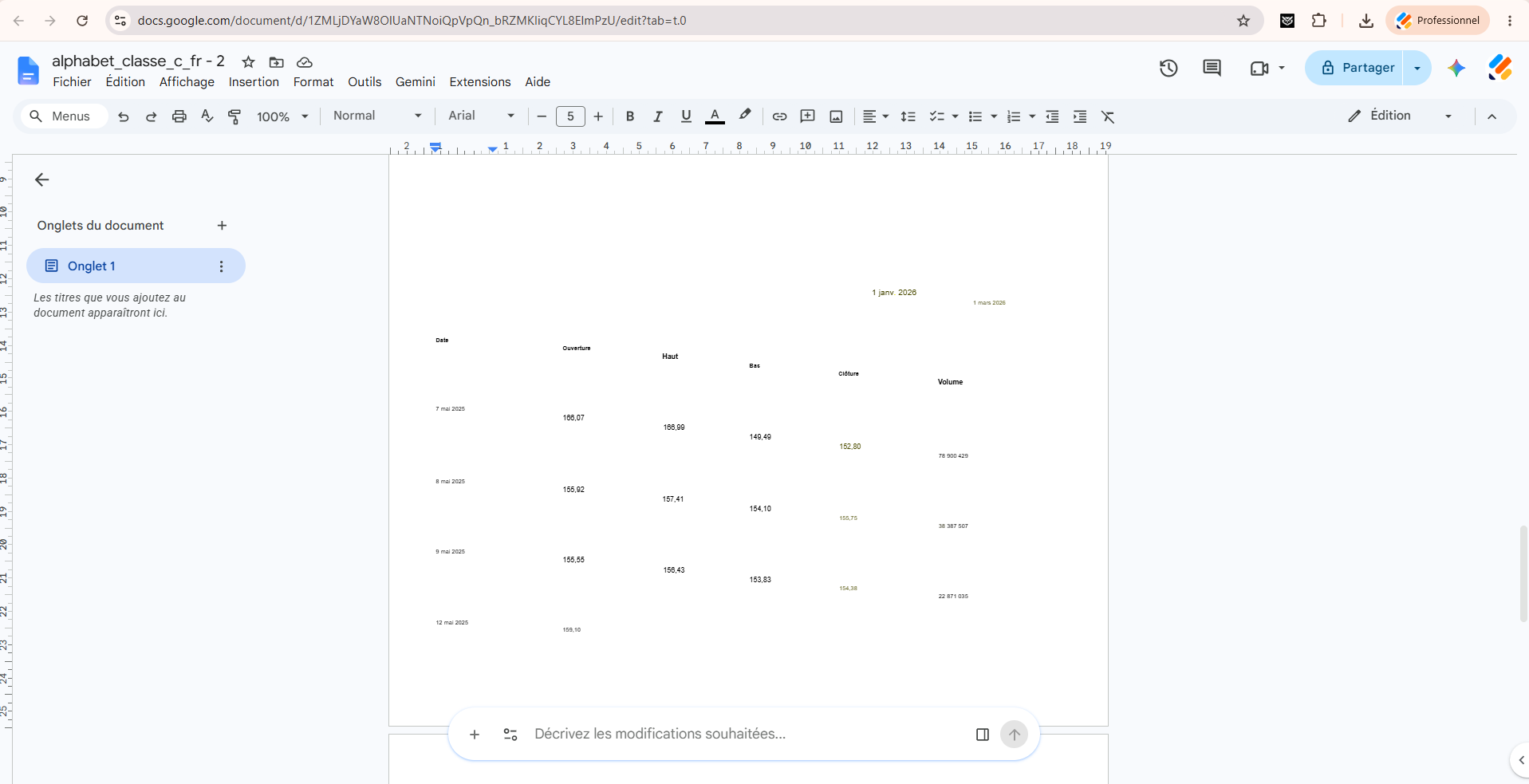This screenshot has height=784, width=1529.
Task: Open numbered list options arrow
Action: click(1032, 116)
